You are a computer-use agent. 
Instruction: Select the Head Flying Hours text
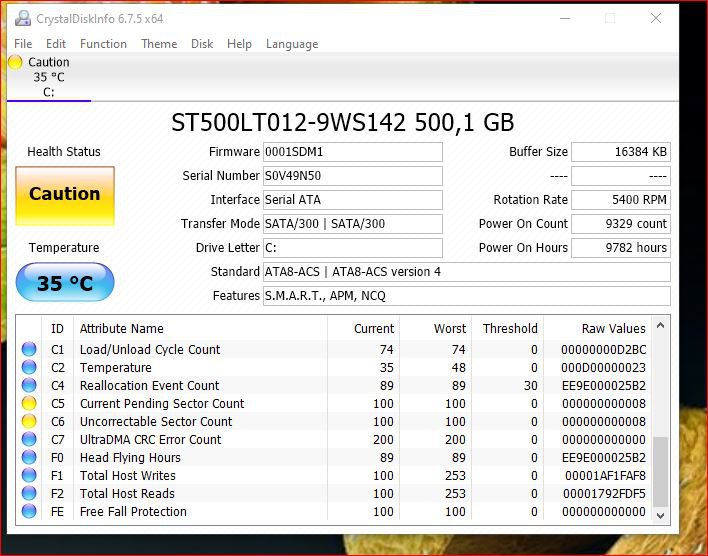tap(130, 458)
